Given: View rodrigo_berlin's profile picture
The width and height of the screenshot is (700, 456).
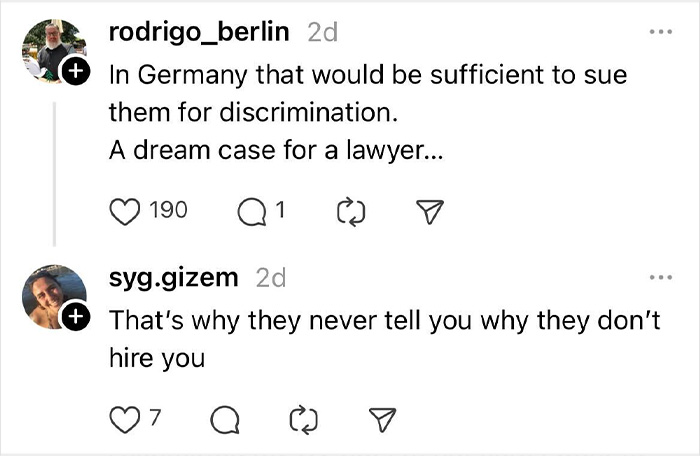Looking at the screenshot, I should pyautogui.click(x=52, y=48).
